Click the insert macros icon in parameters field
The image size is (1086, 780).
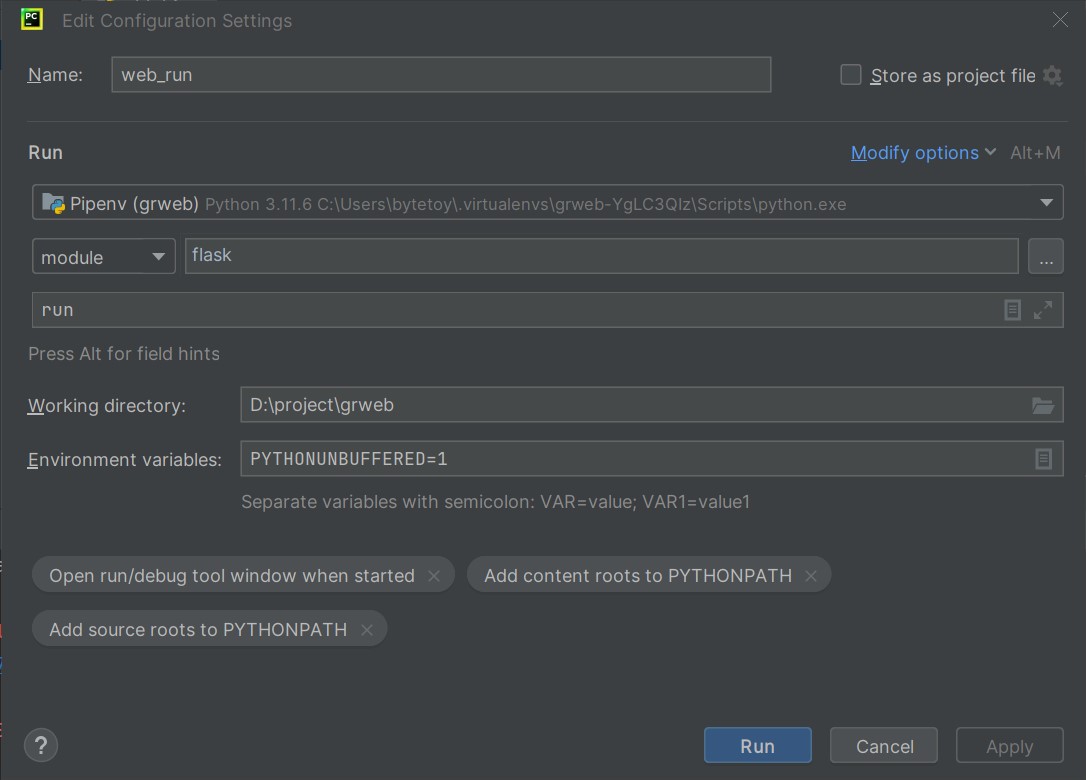pos(1012,310)
